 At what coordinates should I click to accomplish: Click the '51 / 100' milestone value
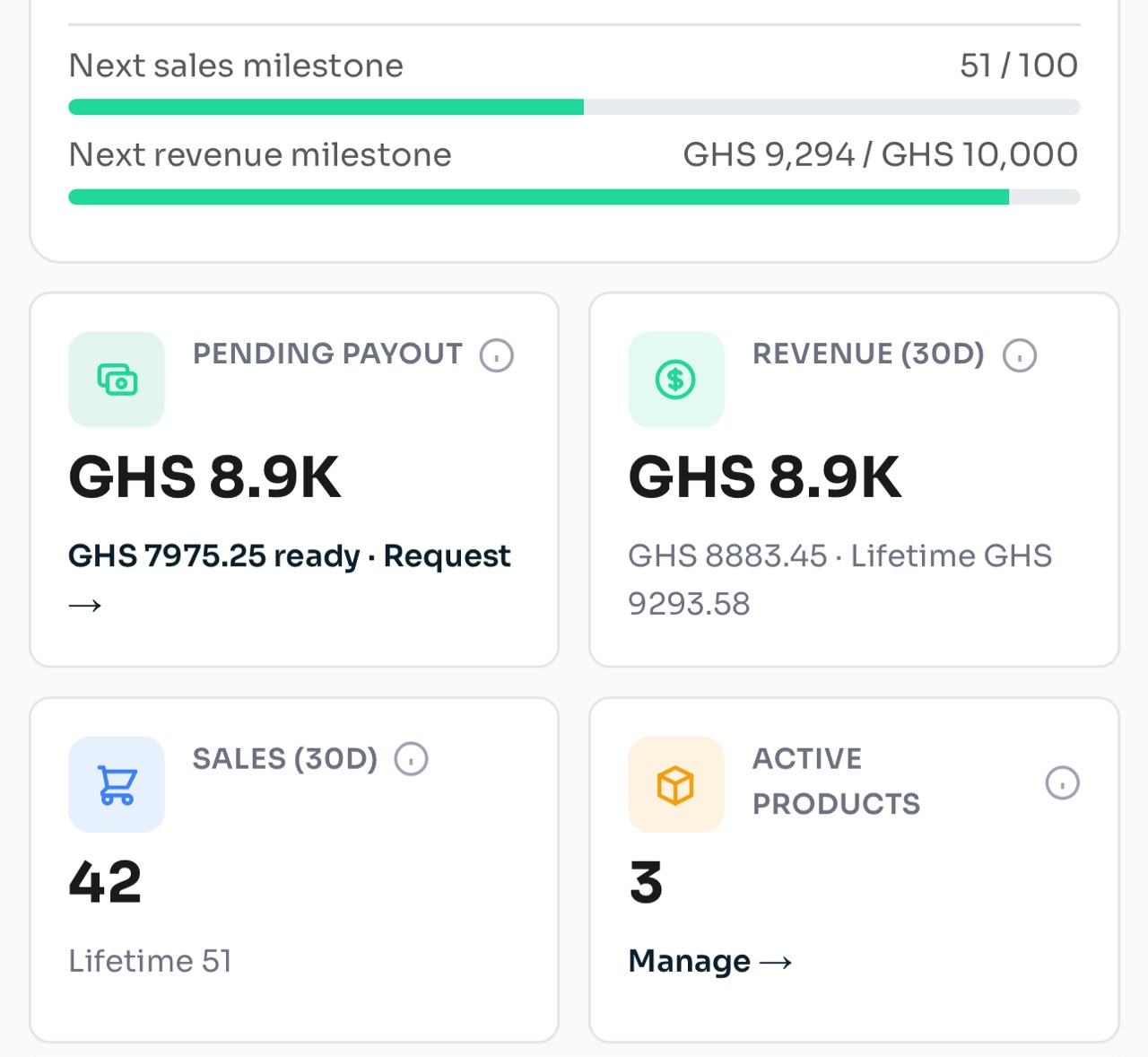(1019, 66)
